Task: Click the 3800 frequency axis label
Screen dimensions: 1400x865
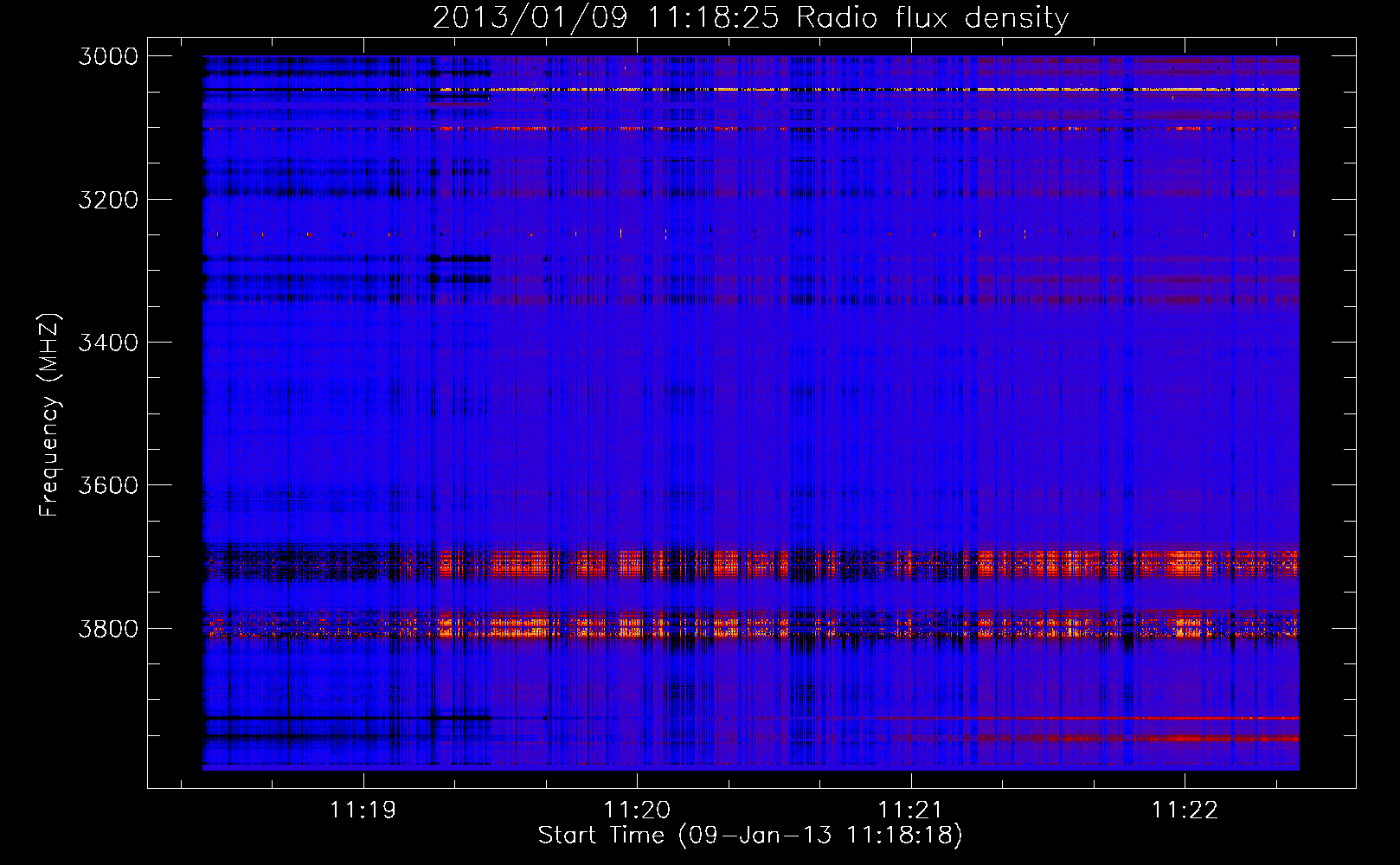Action: tap(108, 629)
